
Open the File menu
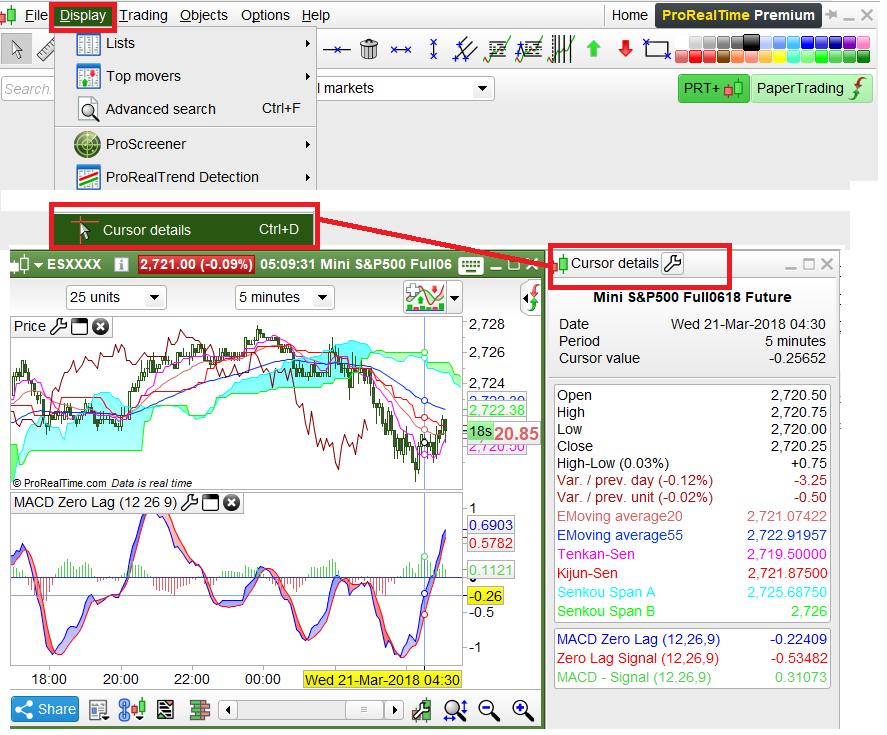pos(35,15)
